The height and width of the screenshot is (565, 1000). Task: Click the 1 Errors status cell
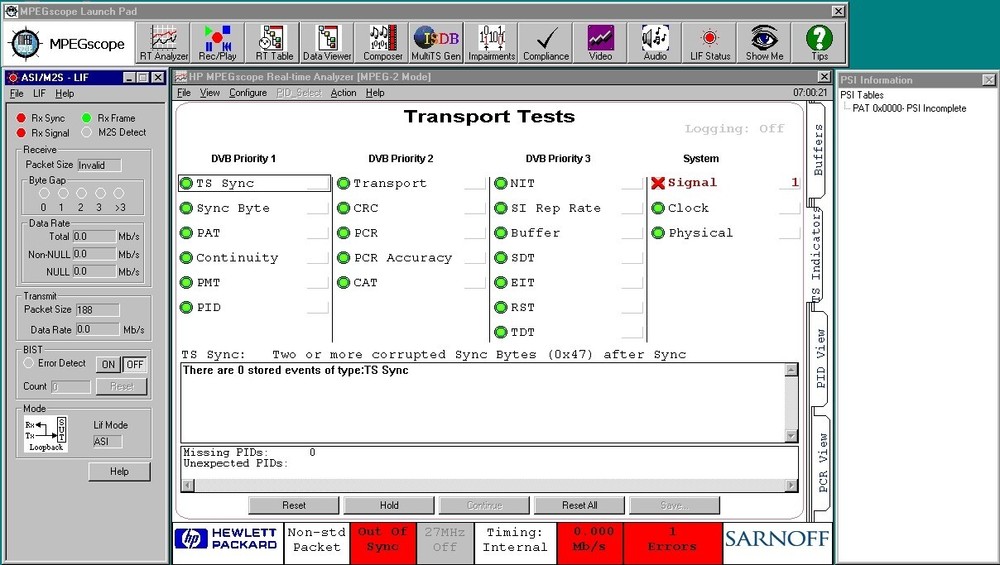pyautogui.click(x=672, y=543)
